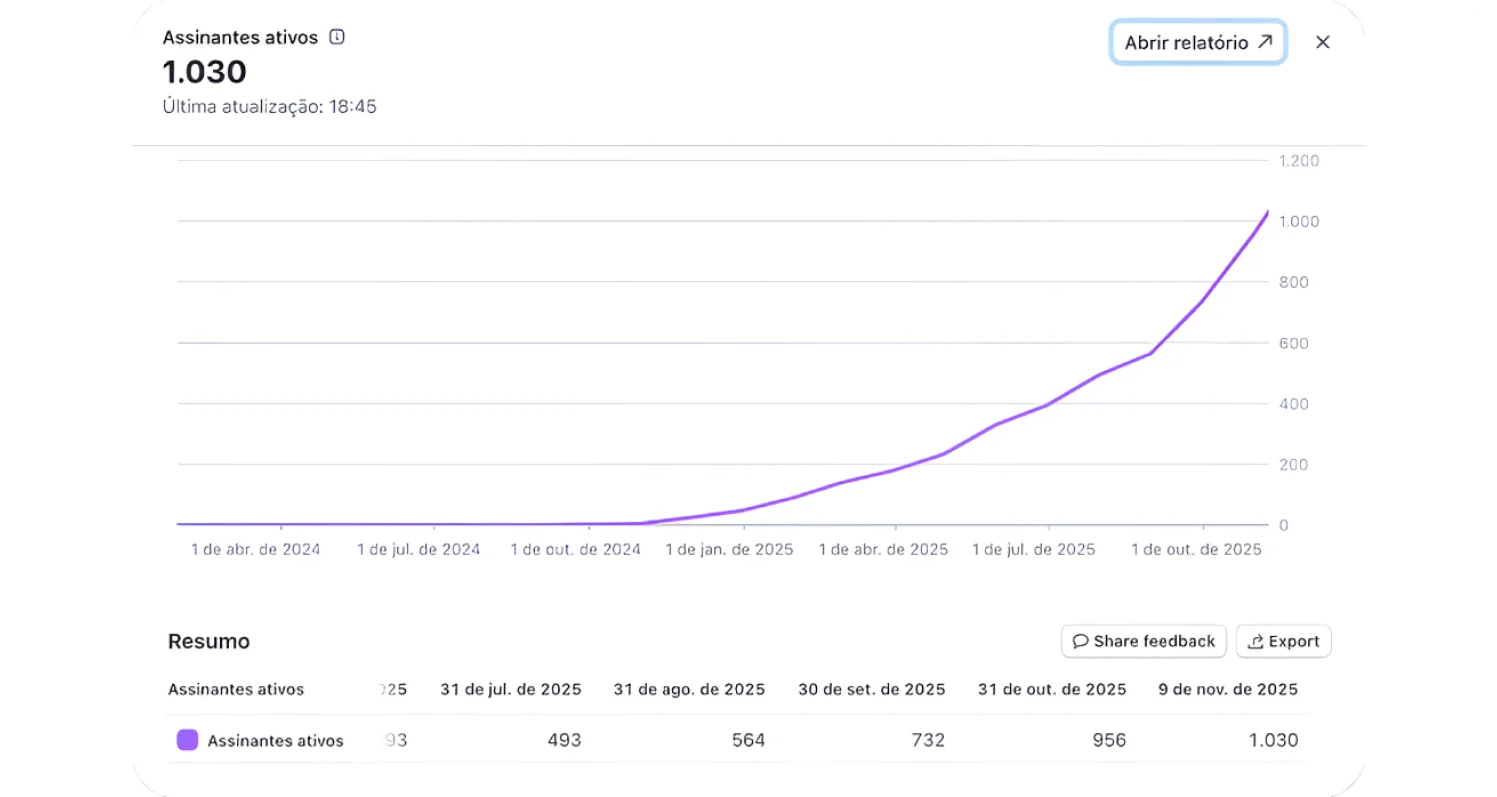The width and height of the screenshot is (1497, 797).
Task: Click the 31 de out. de 2025 column header
Action: click(x=1052, y=689)
